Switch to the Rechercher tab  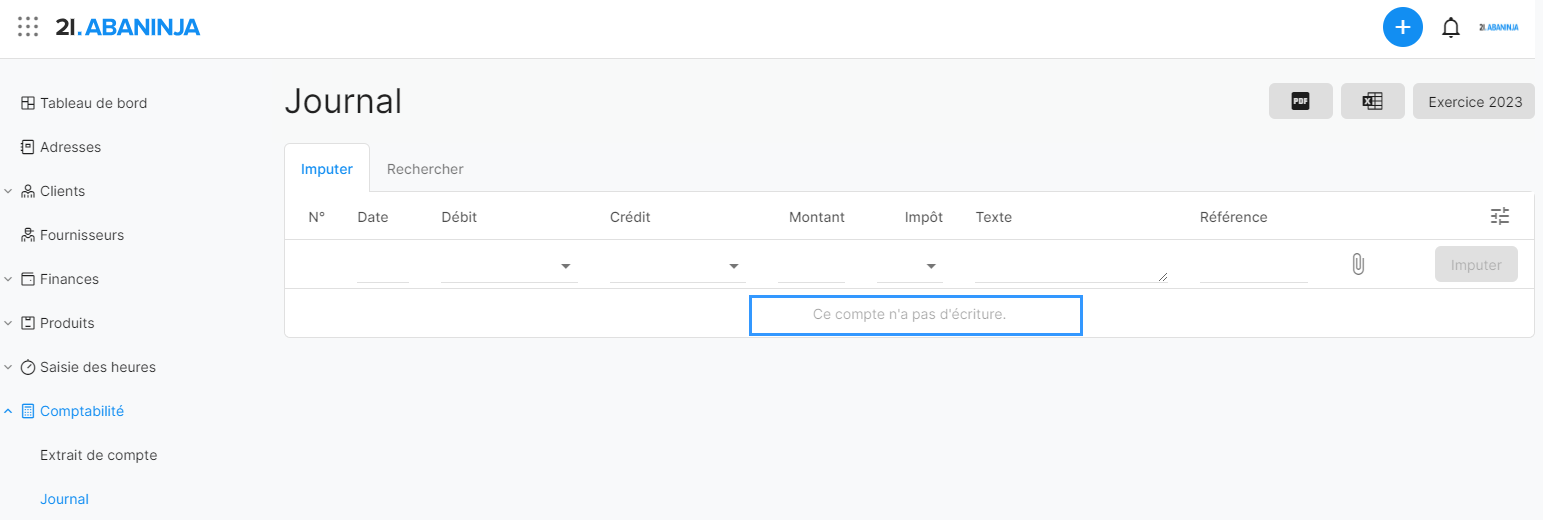pos(425,169)
